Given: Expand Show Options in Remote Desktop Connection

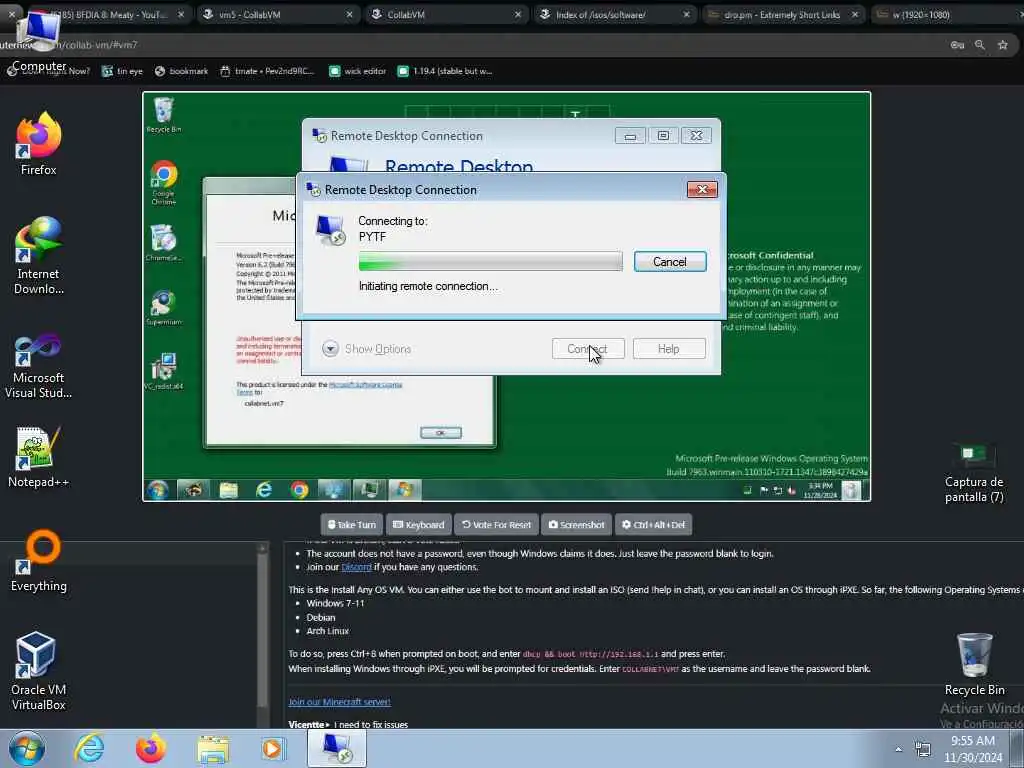Looking at the screenshot, I should pos(366,349).
